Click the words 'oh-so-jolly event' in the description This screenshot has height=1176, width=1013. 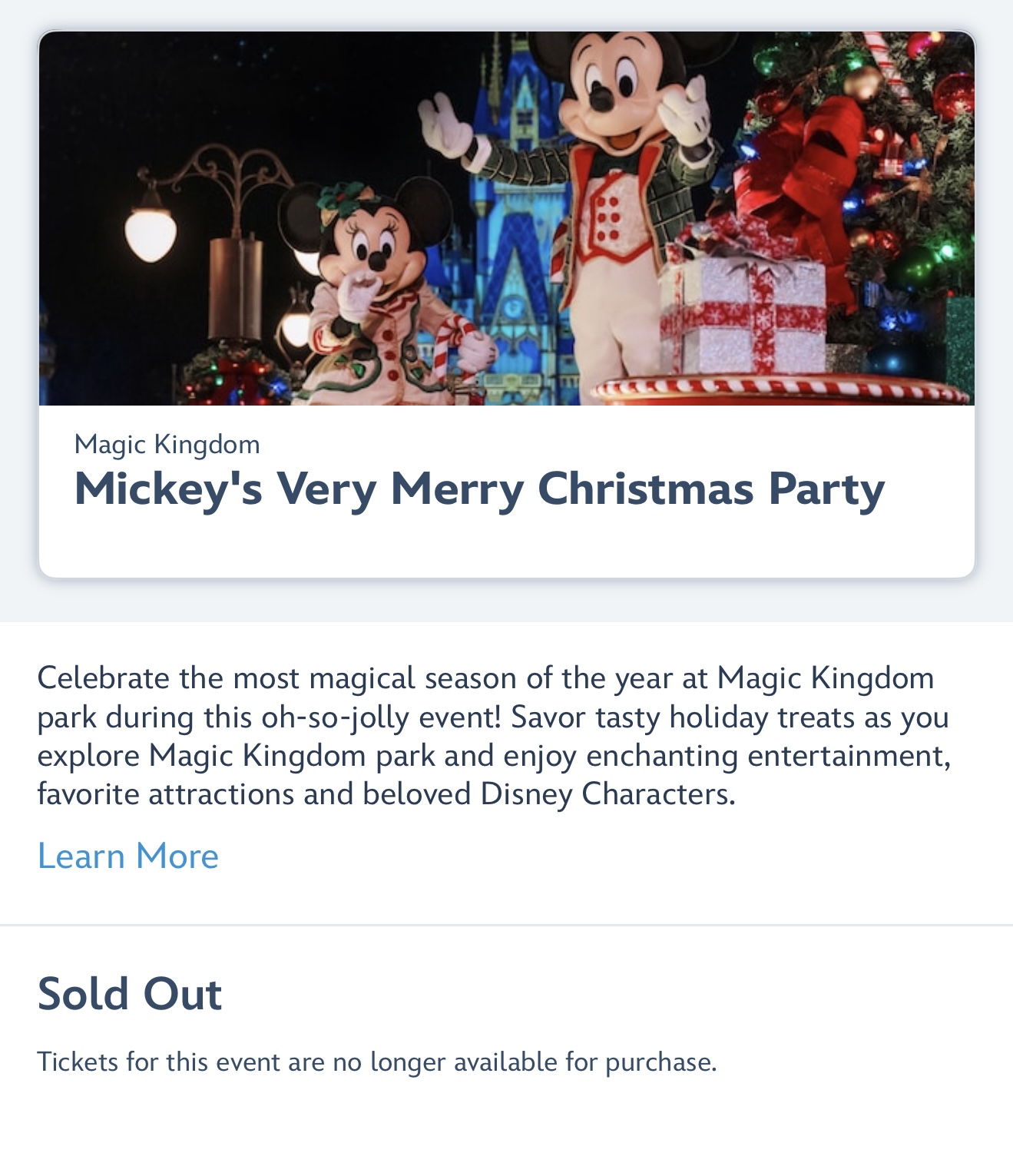click(380, 717)
